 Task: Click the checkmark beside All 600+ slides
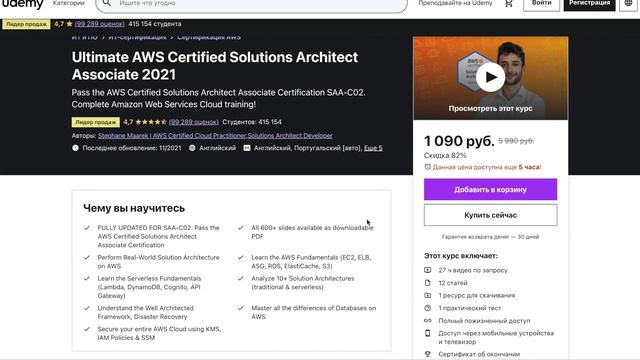click(241, 228)
